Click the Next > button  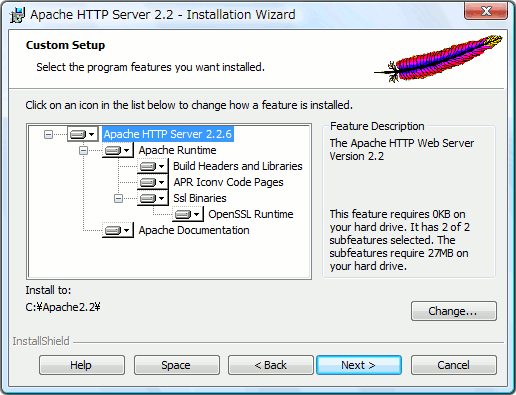pos(359,365)
